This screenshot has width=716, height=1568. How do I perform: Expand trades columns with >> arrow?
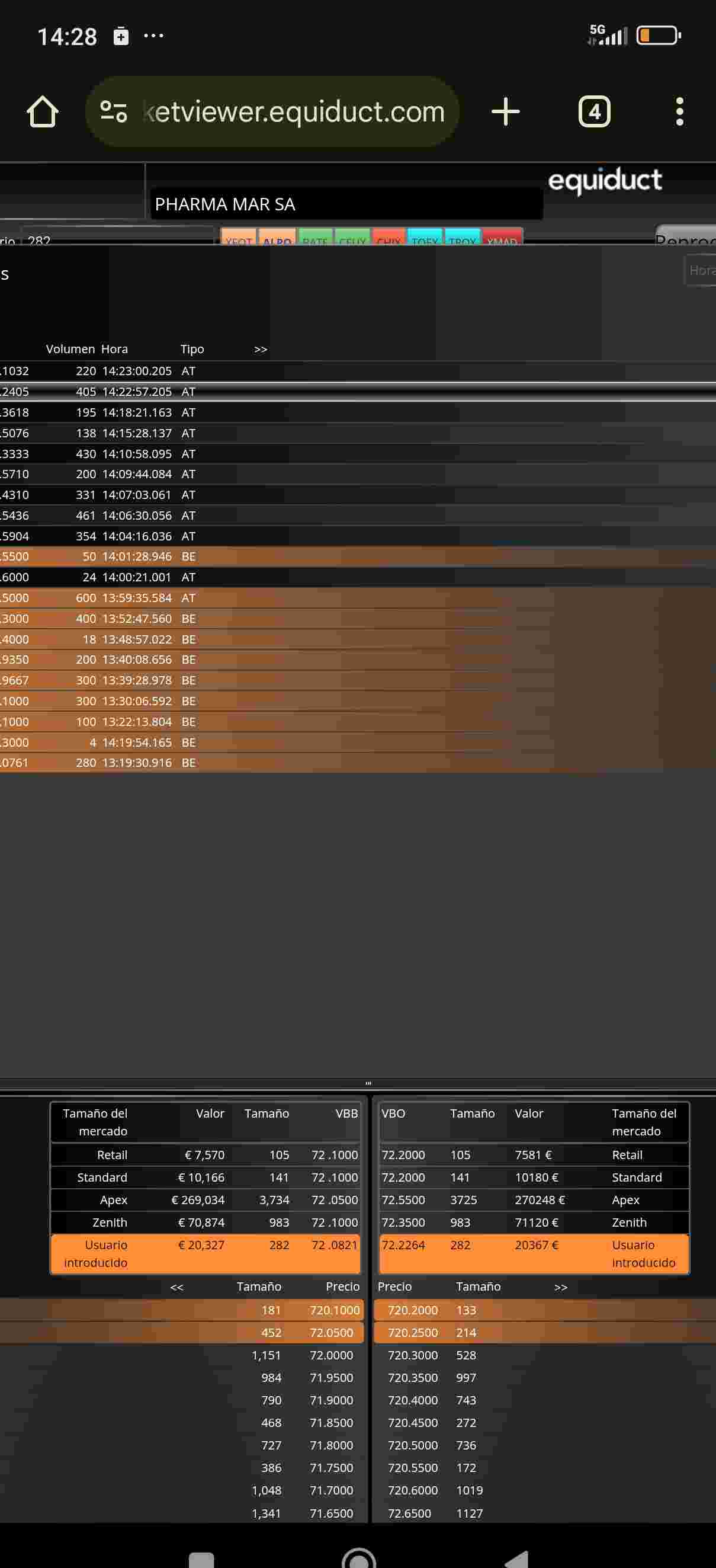tap(261, 350)
